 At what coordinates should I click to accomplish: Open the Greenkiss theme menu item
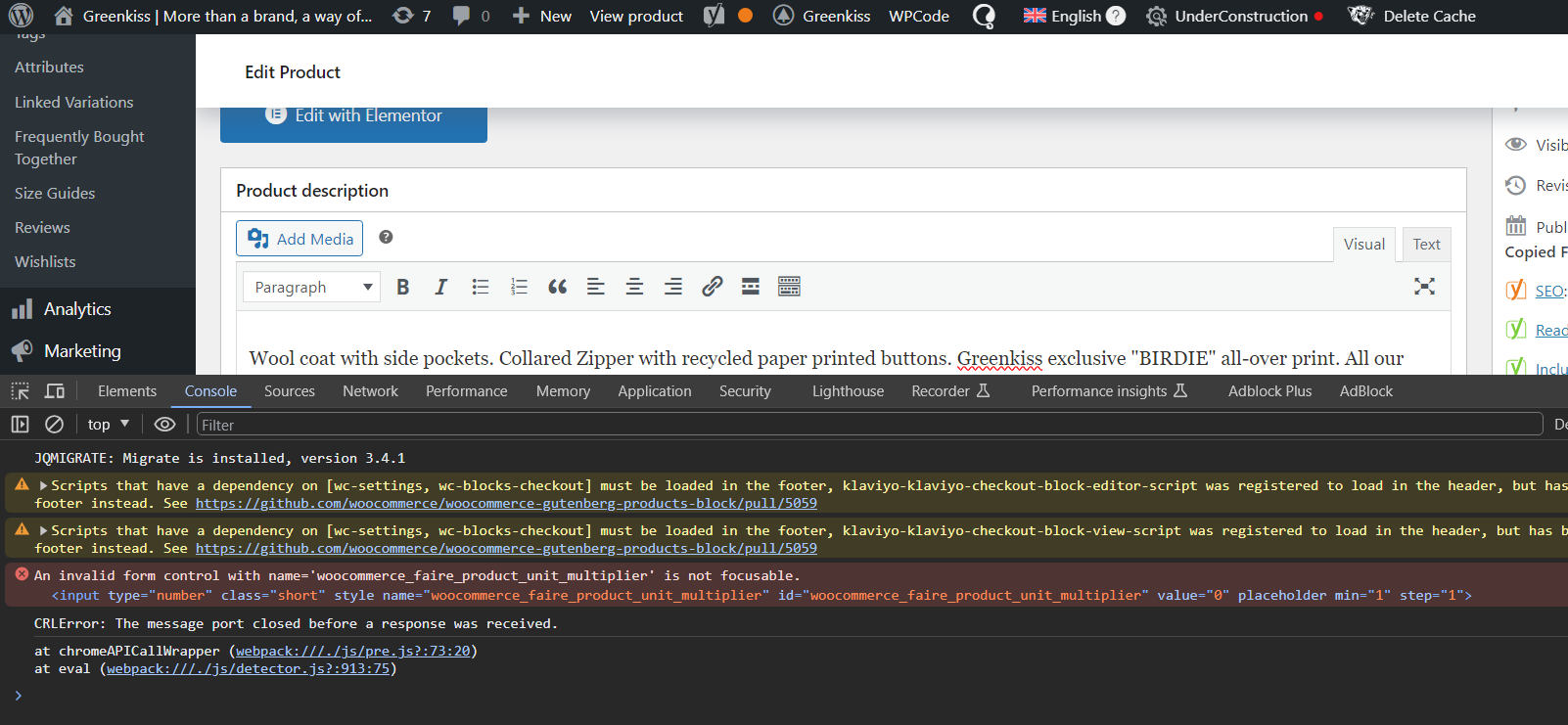point(821,16)
